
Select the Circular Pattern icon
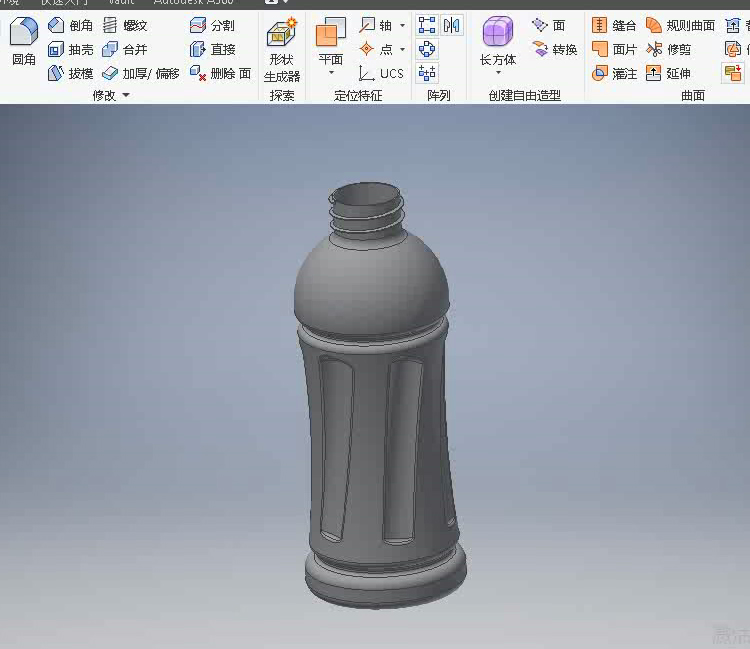[427, 49]
